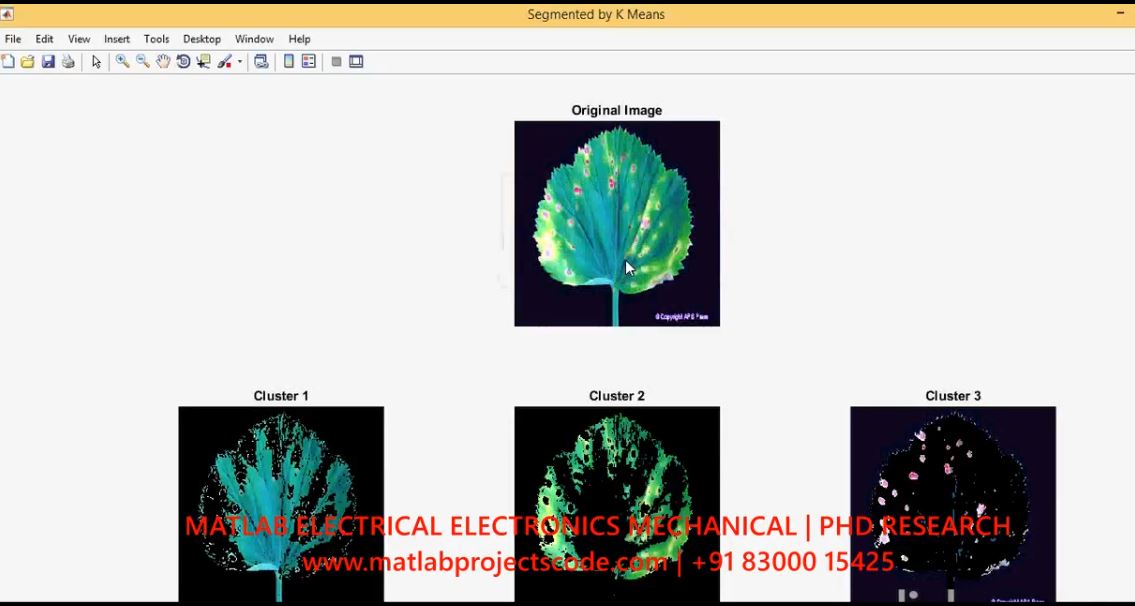
Task: Open the File menu
Action: point(13,39)
